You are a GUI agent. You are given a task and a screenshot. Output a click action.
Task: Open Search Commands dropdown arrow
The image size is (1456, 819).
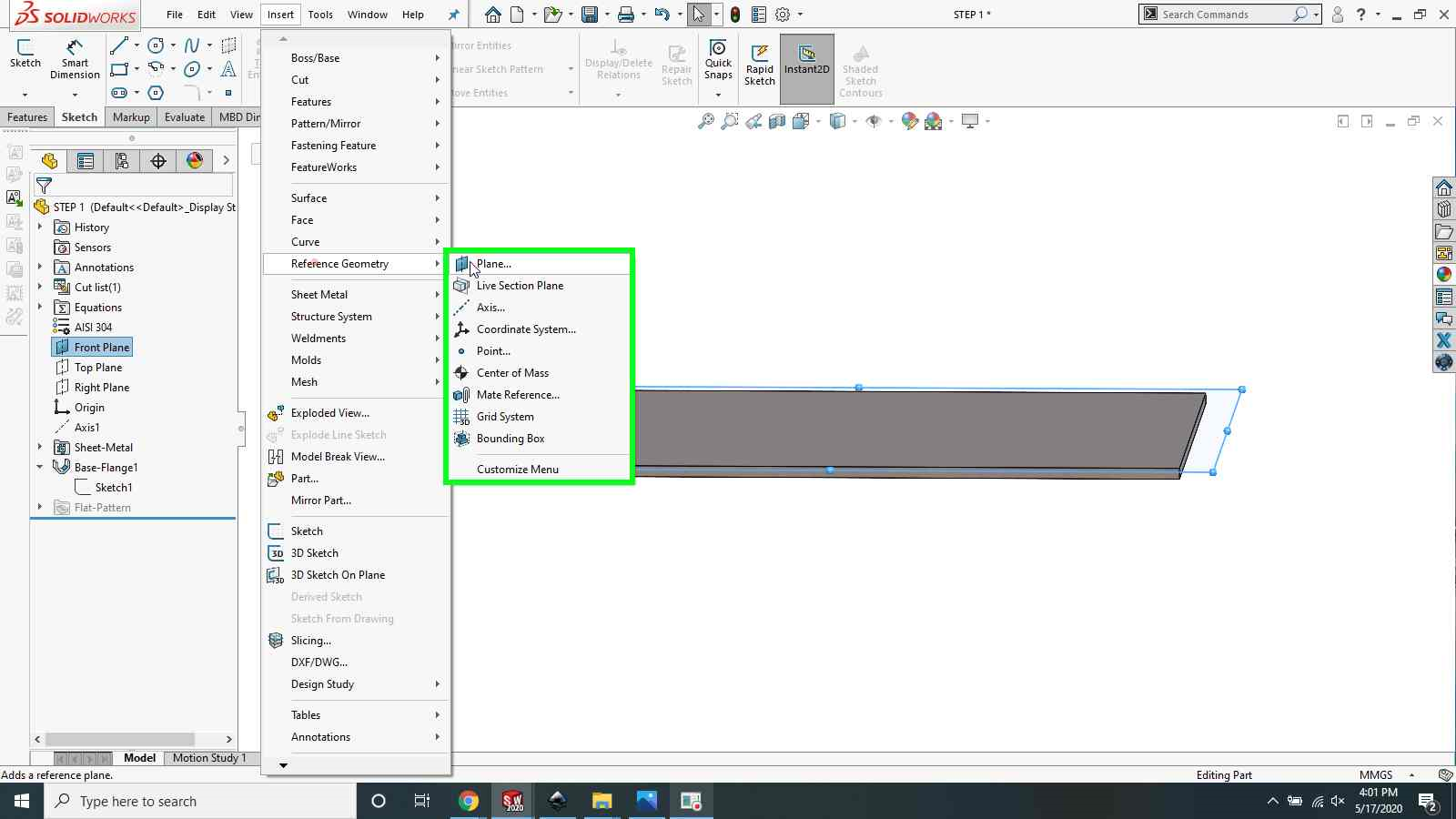point(1316,15)
